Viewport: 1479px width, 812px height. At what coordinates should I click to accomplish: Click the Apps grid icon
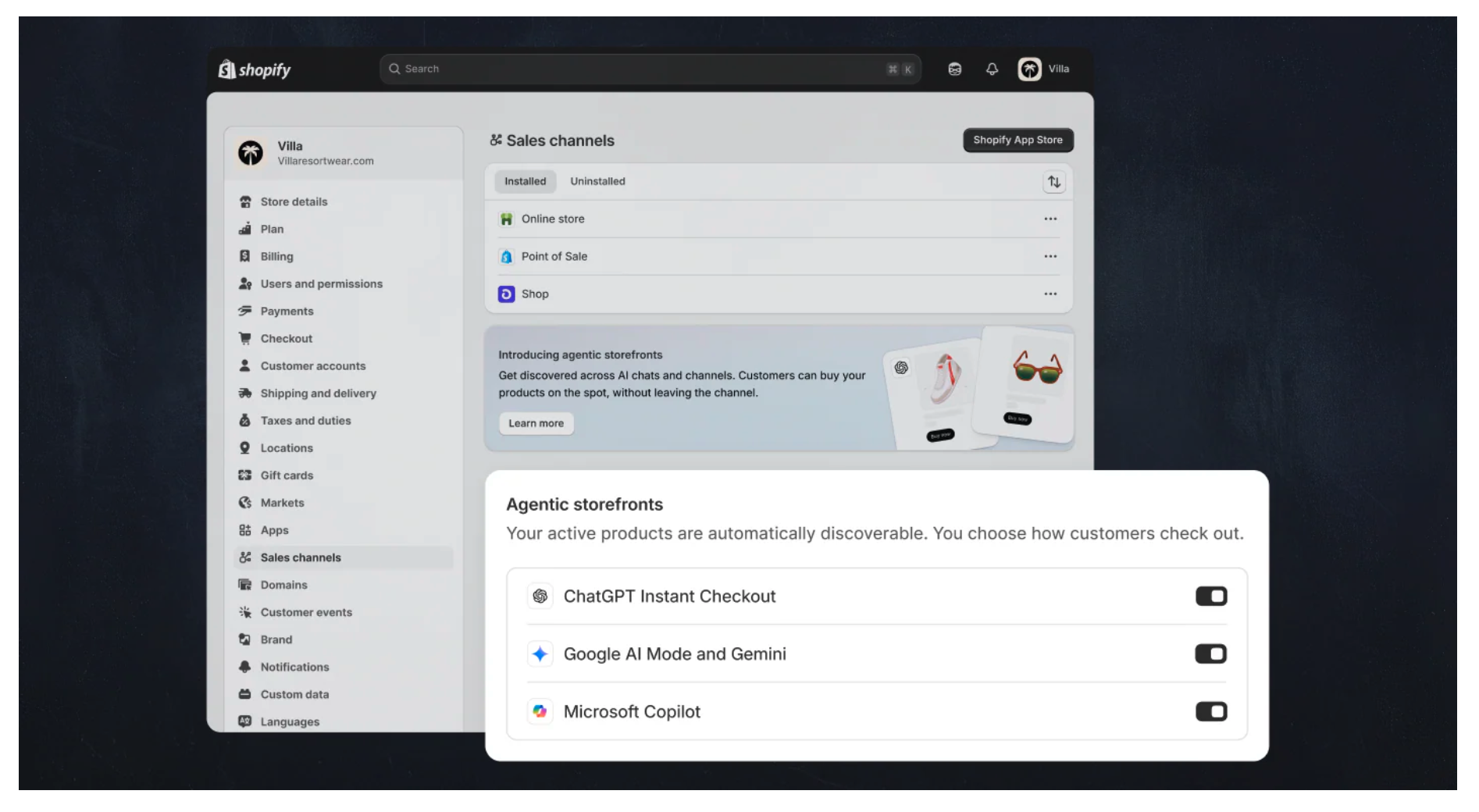tap(245, 529)
